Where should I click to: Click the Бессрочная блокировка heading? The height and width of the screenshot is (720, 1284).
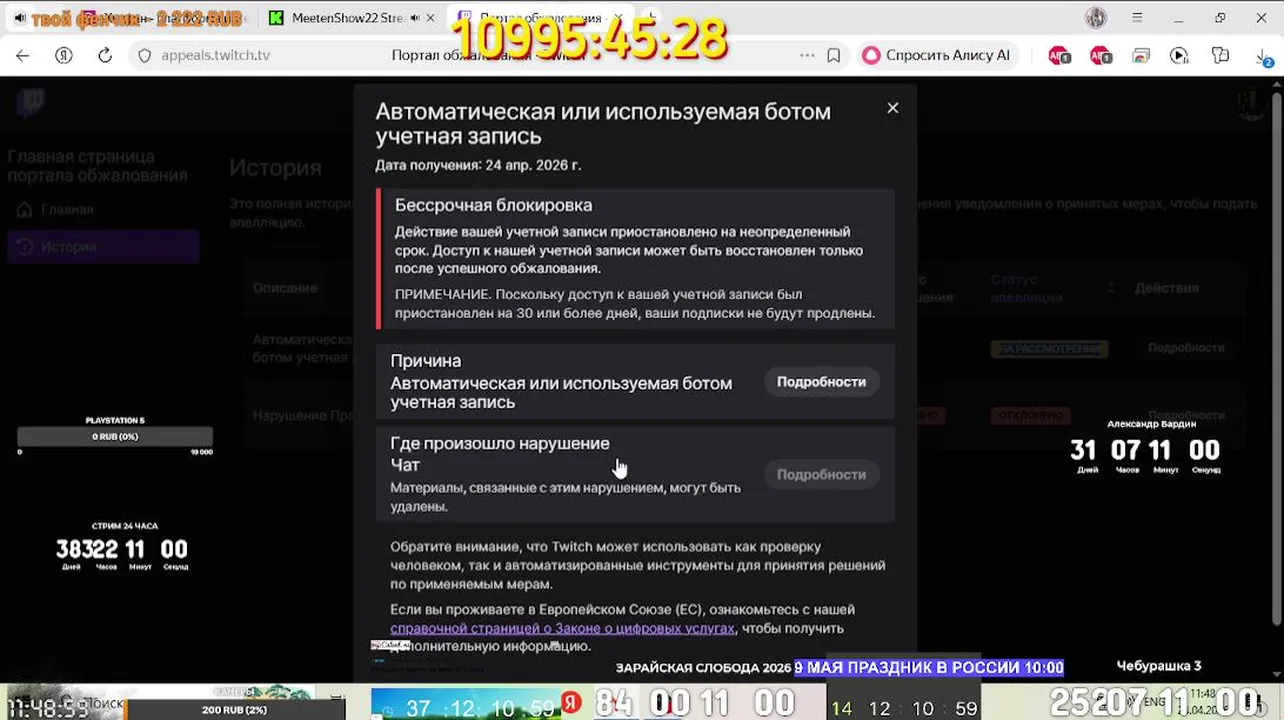coord(493,205)
